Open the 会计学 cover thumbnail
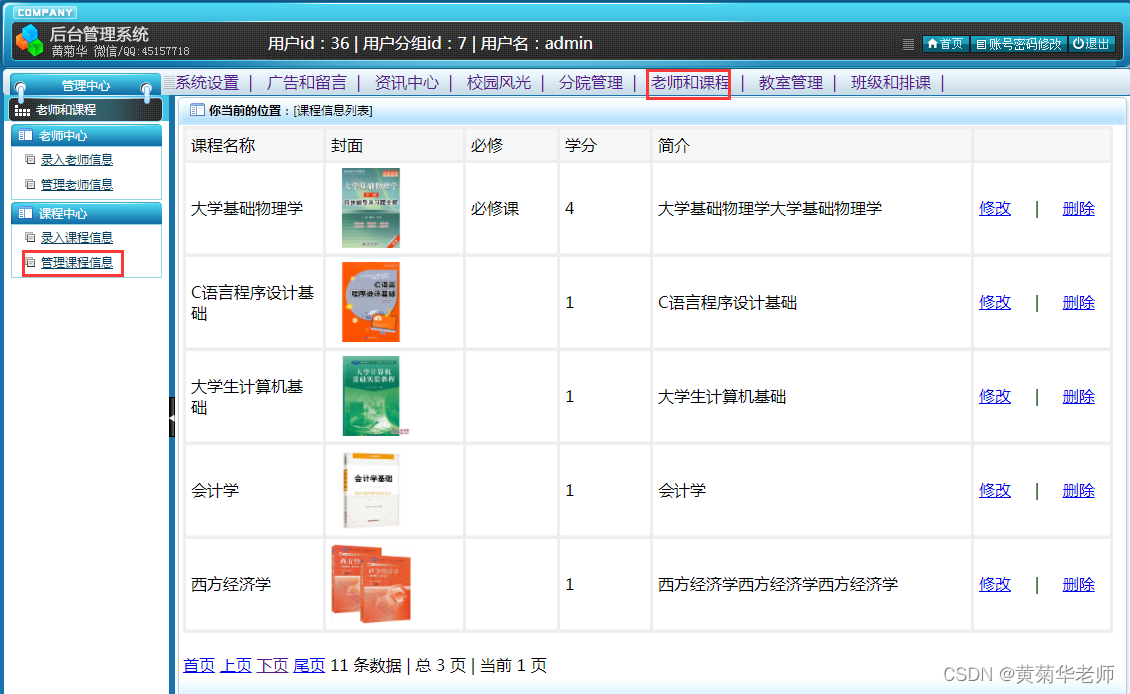The height and width of the screenshot is (694, 1130). click(371, 490)
